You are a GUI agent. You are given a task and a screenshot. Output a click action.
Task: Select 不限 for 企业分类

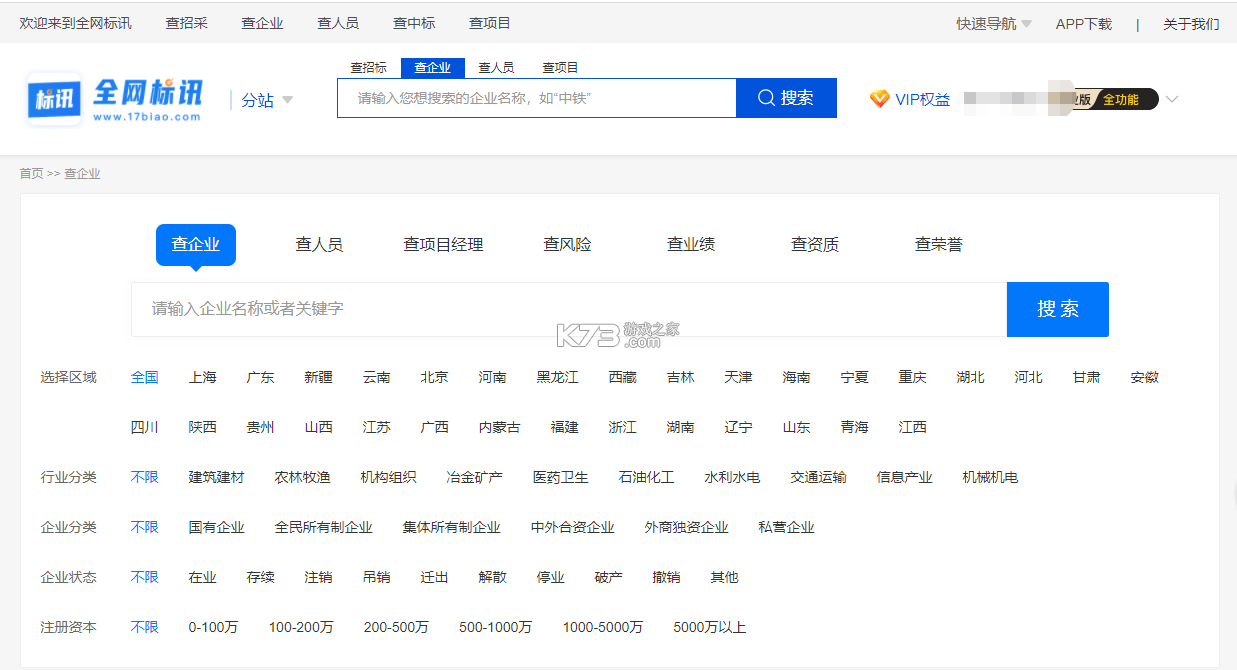(145, 527)
